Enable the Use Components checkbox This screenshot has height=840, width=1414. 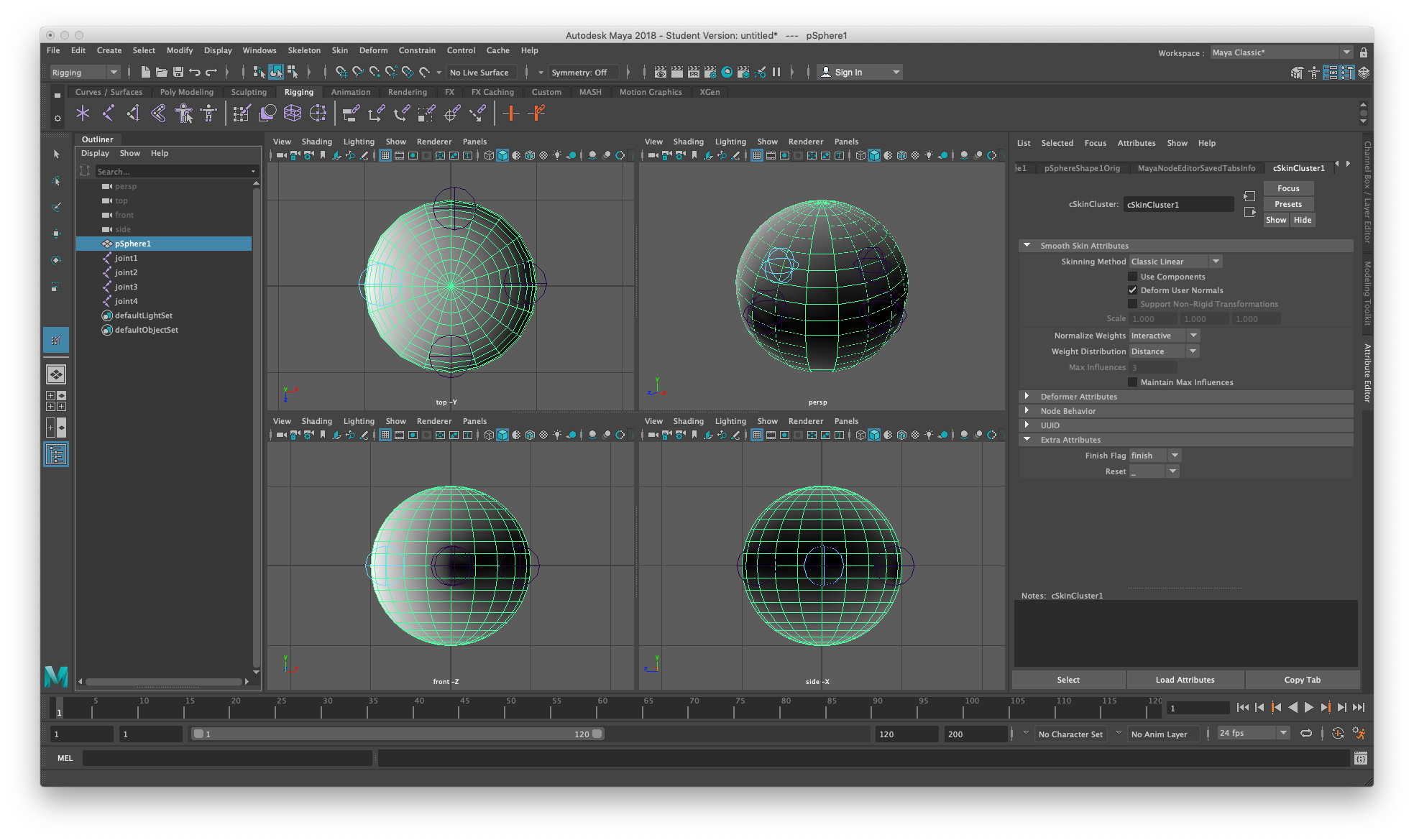point(1132,277)
